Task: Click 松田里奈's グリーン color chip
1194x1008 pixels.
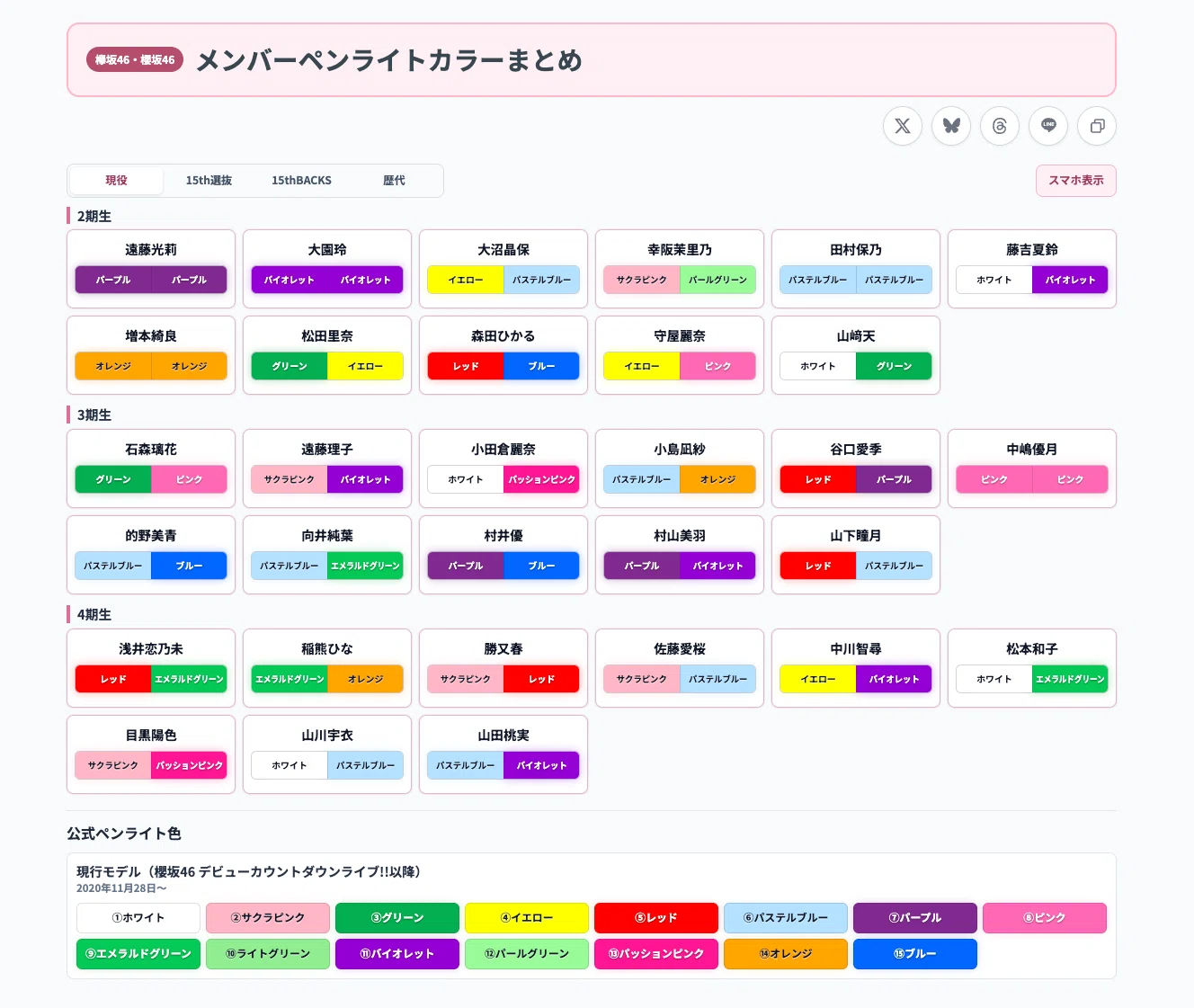Action: click(x=290, y=366)
